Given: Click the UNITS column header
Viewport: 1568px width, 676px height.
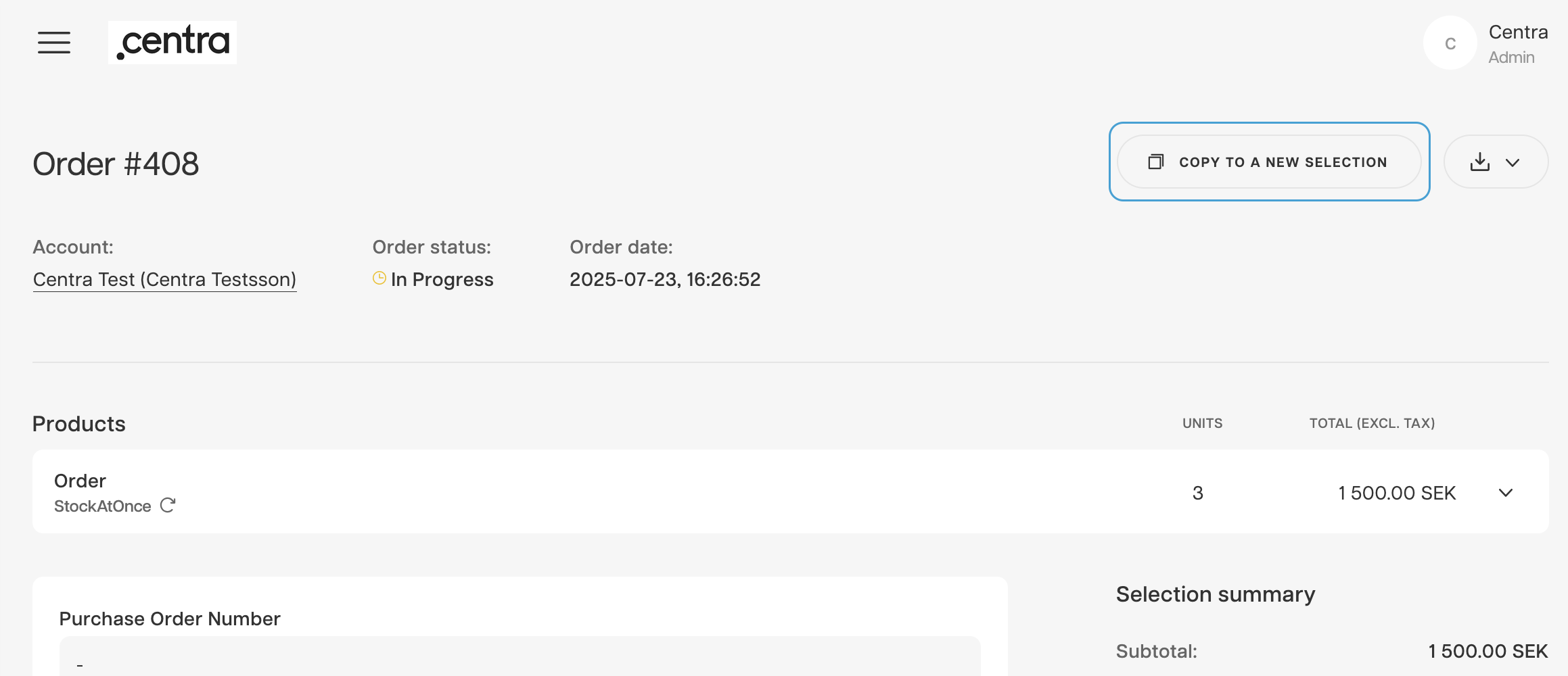Looking at the screenshot, I should 1202,423.
